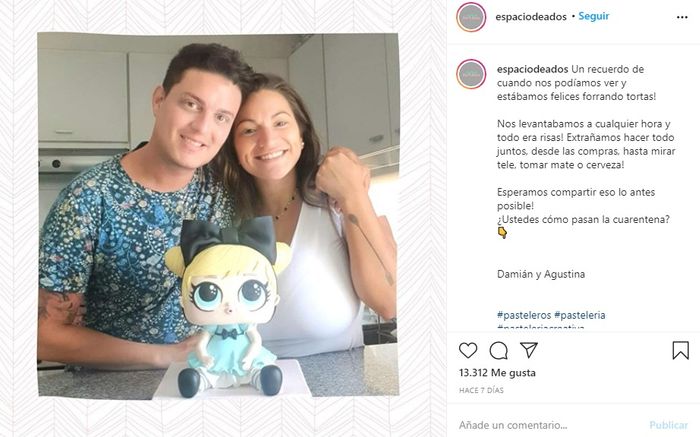The image size is (700, 437).
Task: Like the post with the heart icon
Action: 468,350
